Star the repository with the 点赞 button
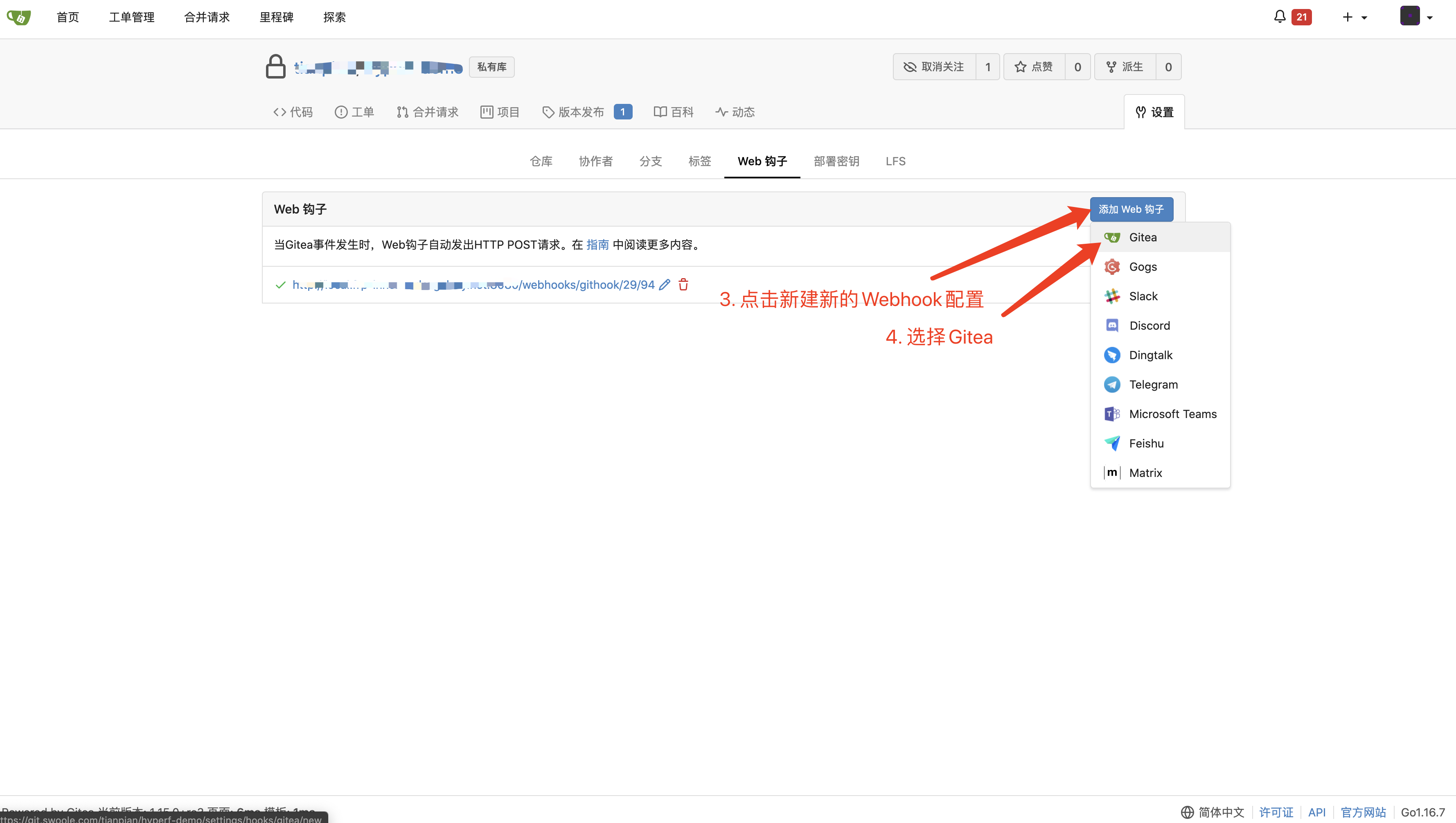The image size is (1456, 823). [x=1034, y=67]
